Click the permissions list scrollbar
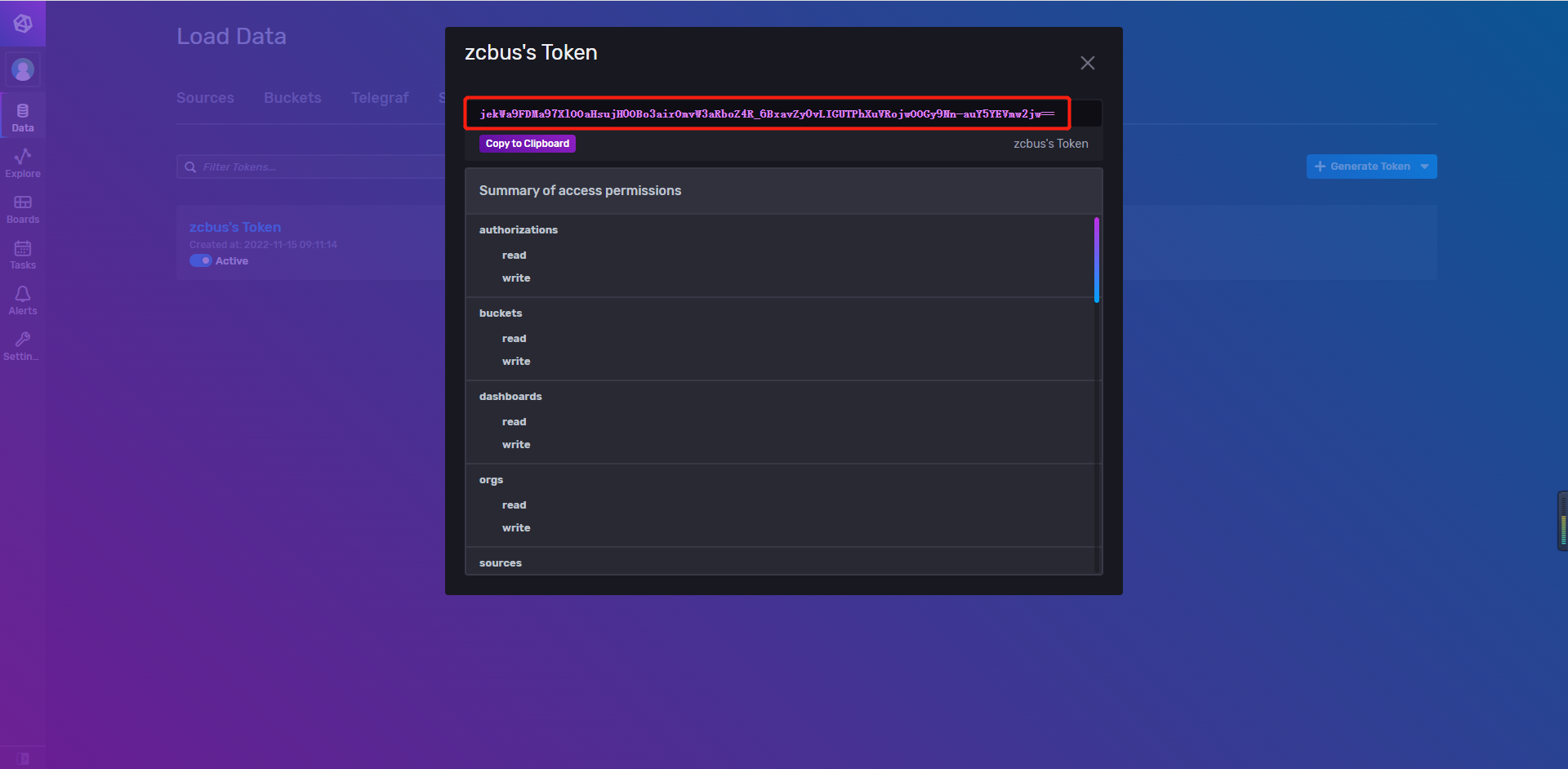The image size is (1568, 769). coord(1096,260)
